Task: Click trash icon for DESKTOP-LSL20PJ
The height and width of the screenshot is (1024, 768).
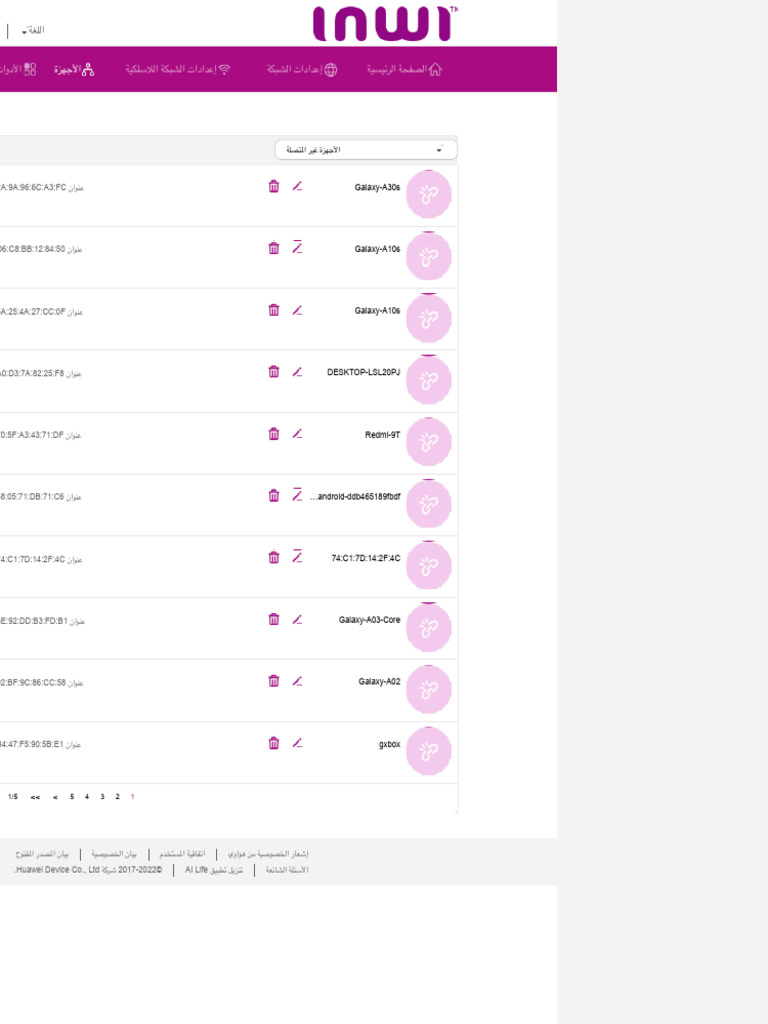Action: coord(274,372)
